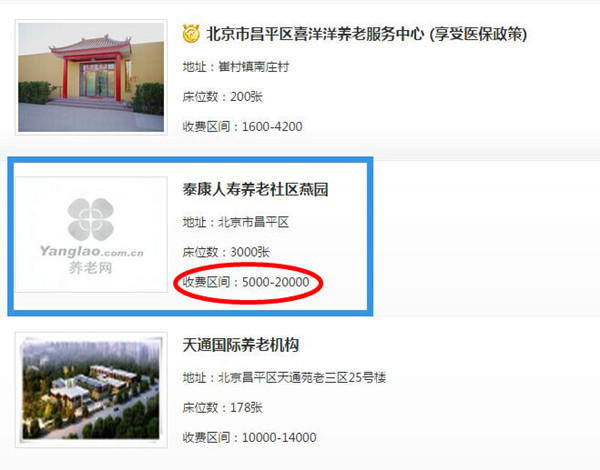Click the four-petal clover logo icon
This screenshot has height=470, width=600.
click(x=91, y=219)
